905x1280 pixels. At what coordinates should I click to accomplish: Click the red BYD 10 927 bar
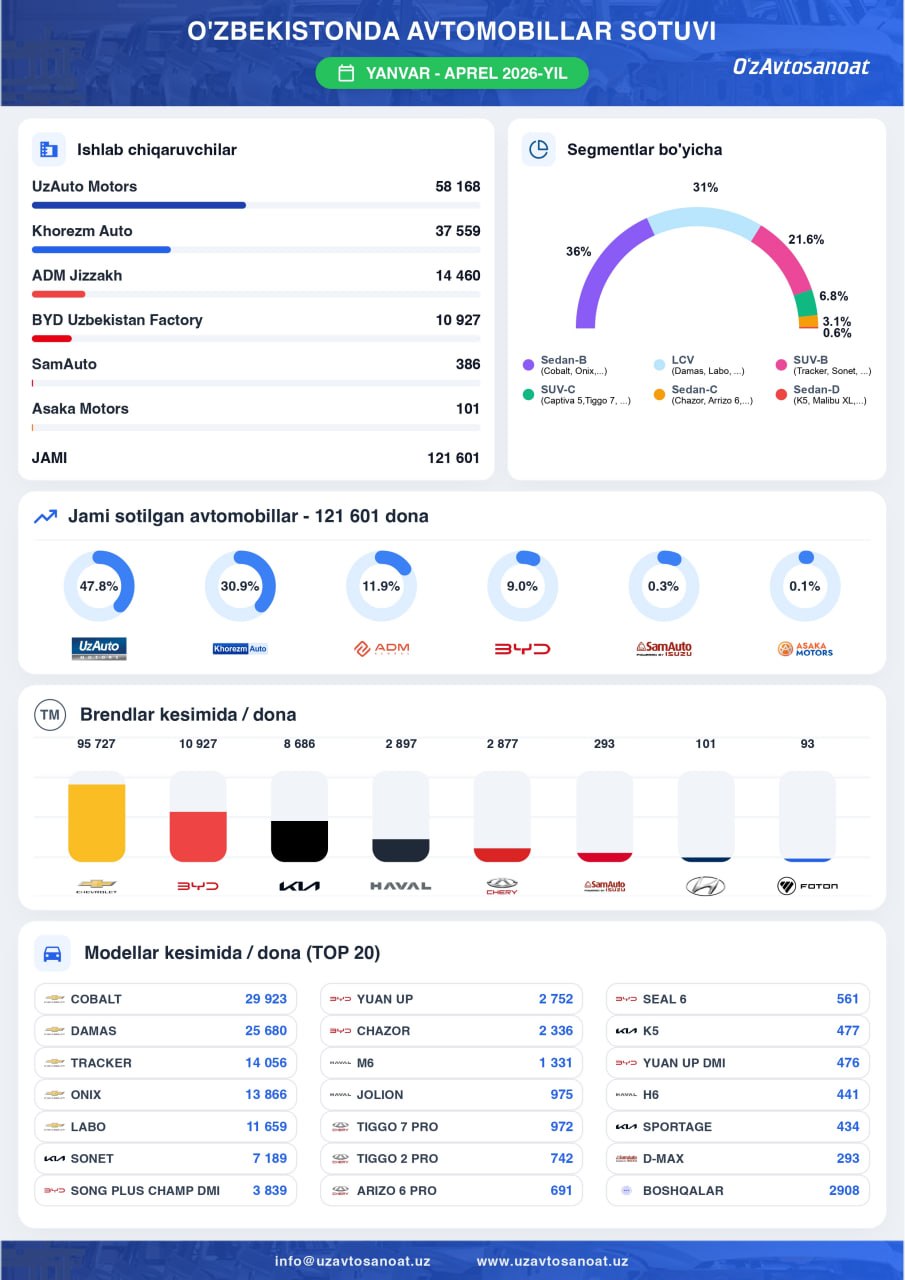click(x=198, y=837)
